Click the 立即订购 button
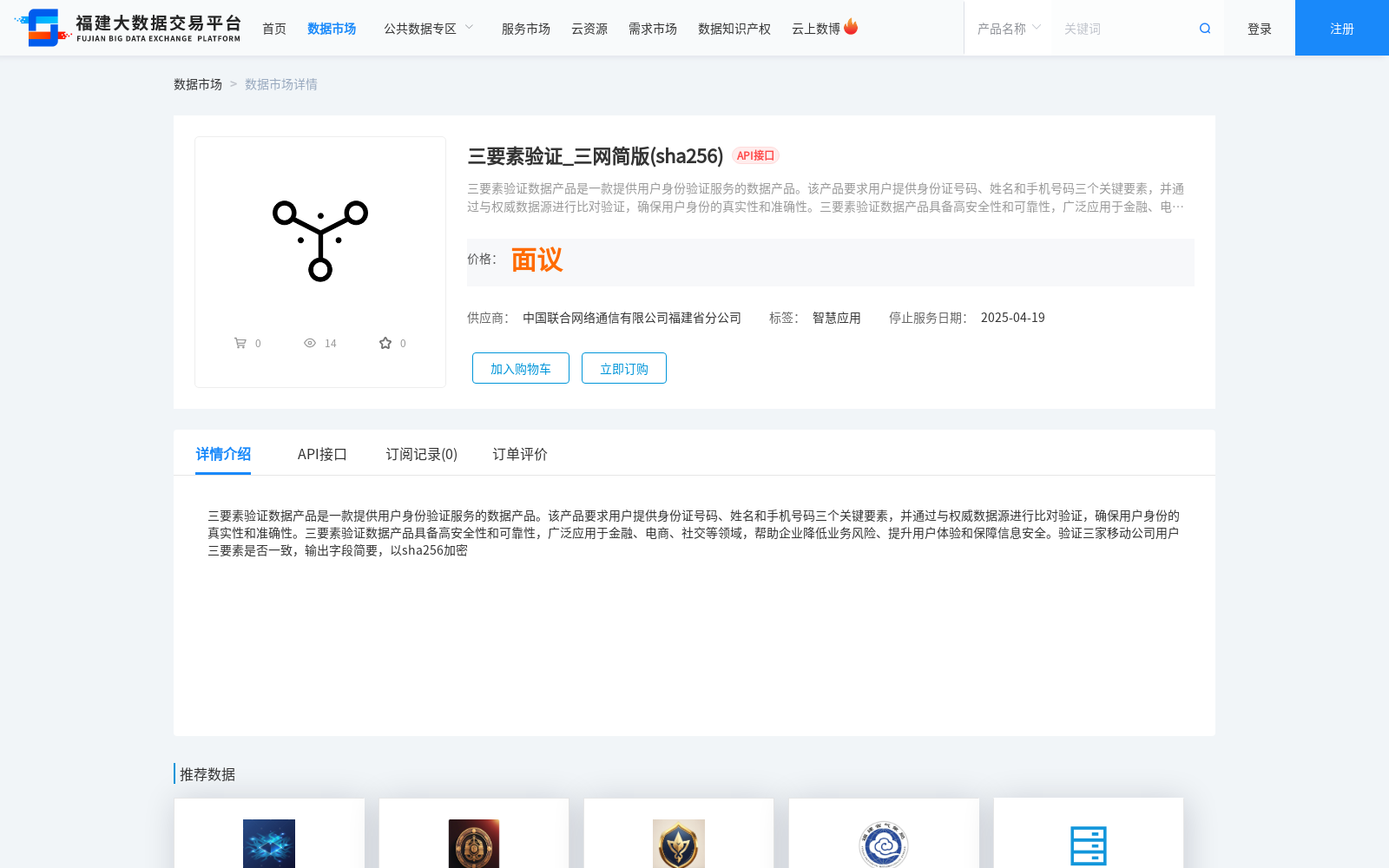 pyautogui.click(x=624, y=368)
